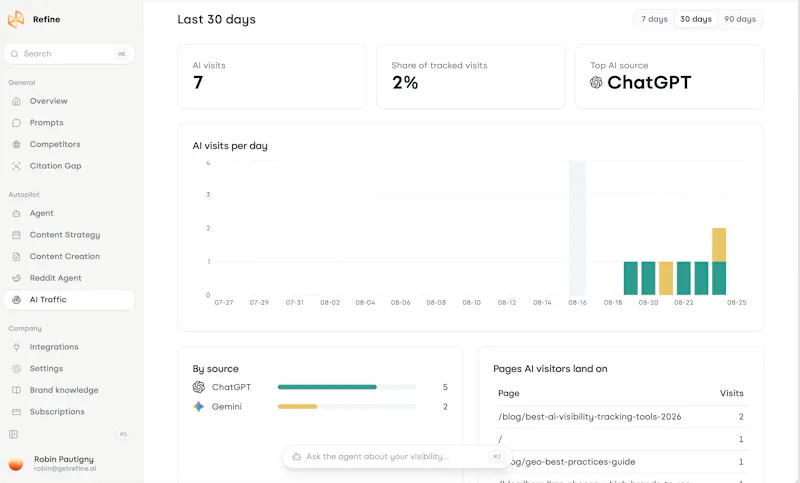The height and width of the screenshot is (483, 800).
Task: Click the Content Creation document icon
Action: pyautogui.click(x=16, y=257)
